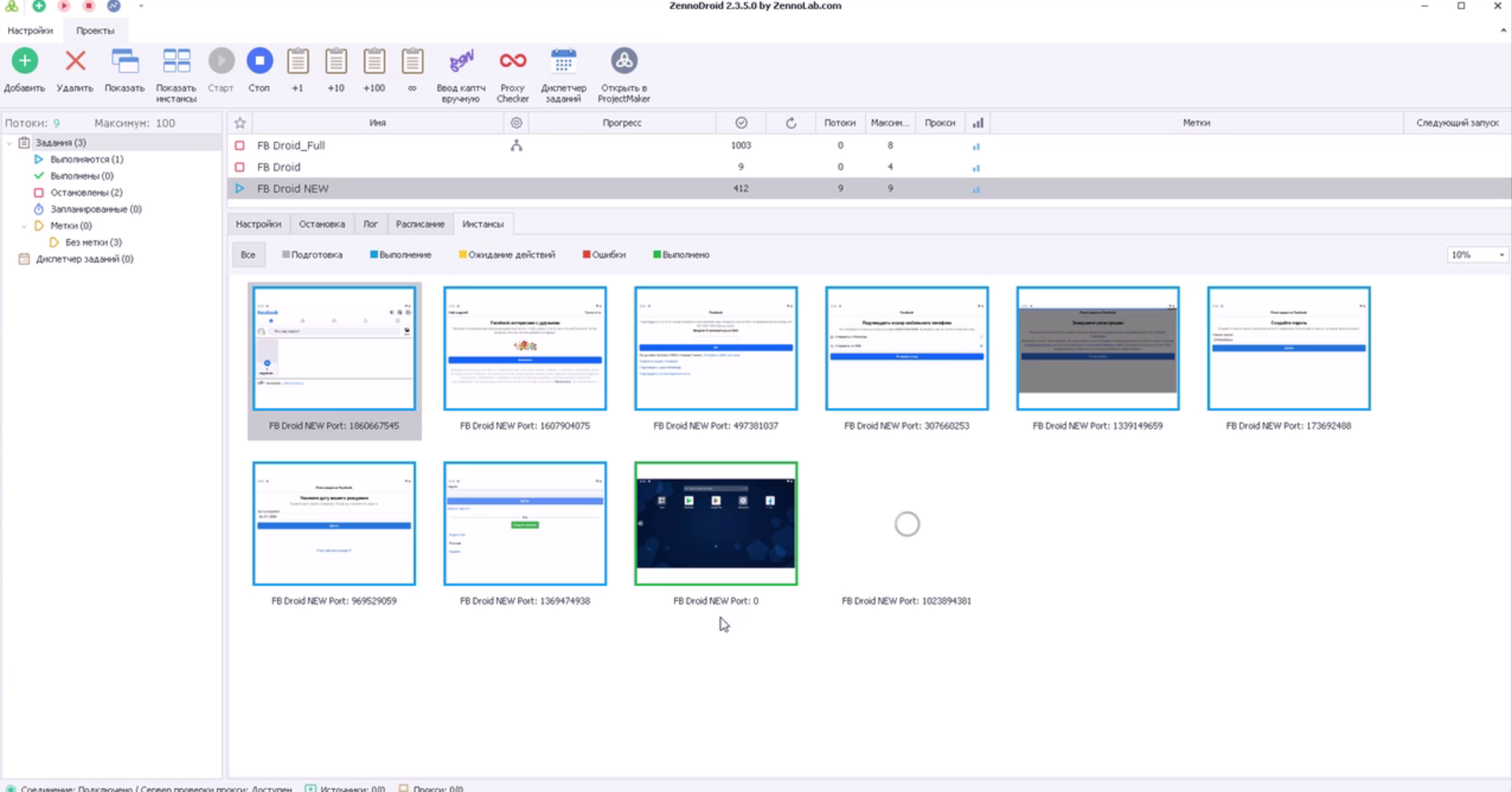
Task: Select Остановлены (2) in task tree
Action: coord(86,193)
